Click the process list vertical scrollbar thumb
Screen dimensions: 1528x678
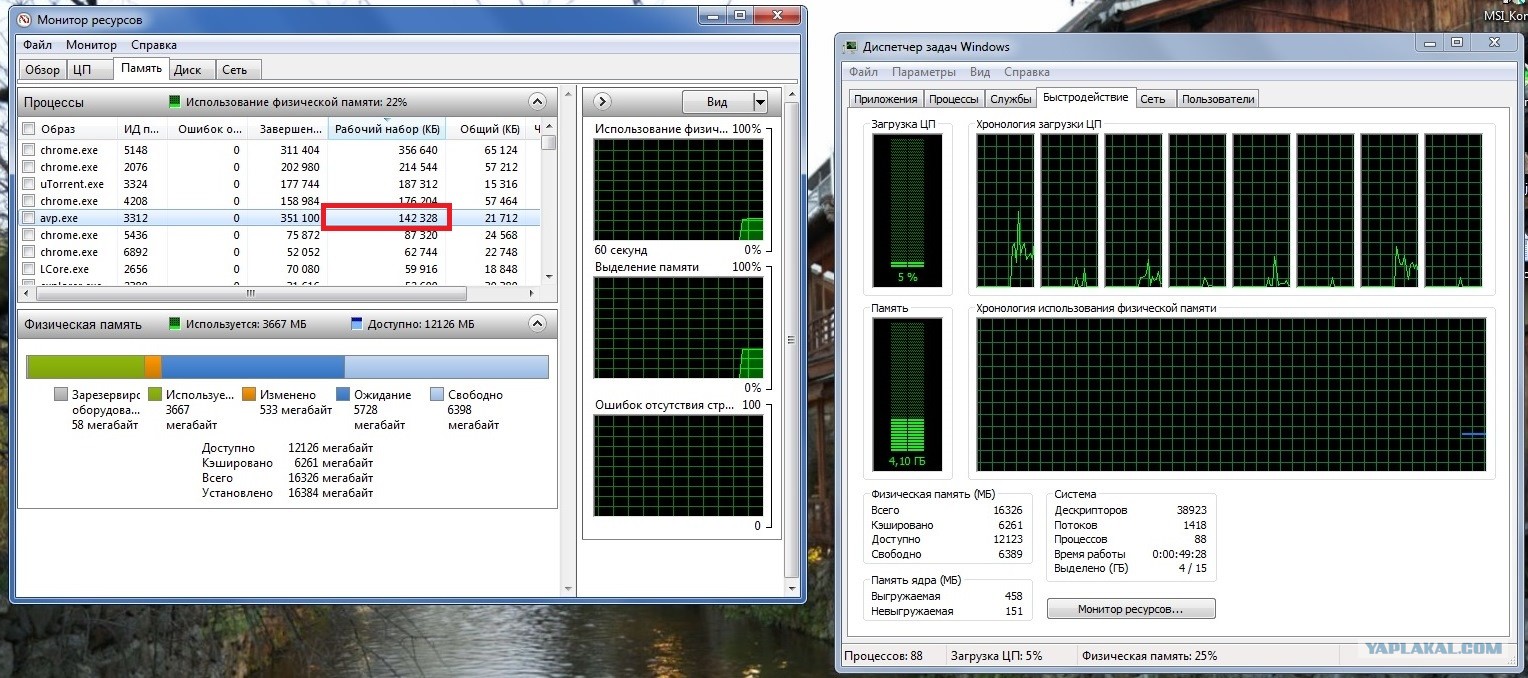[x=548, y=142]
